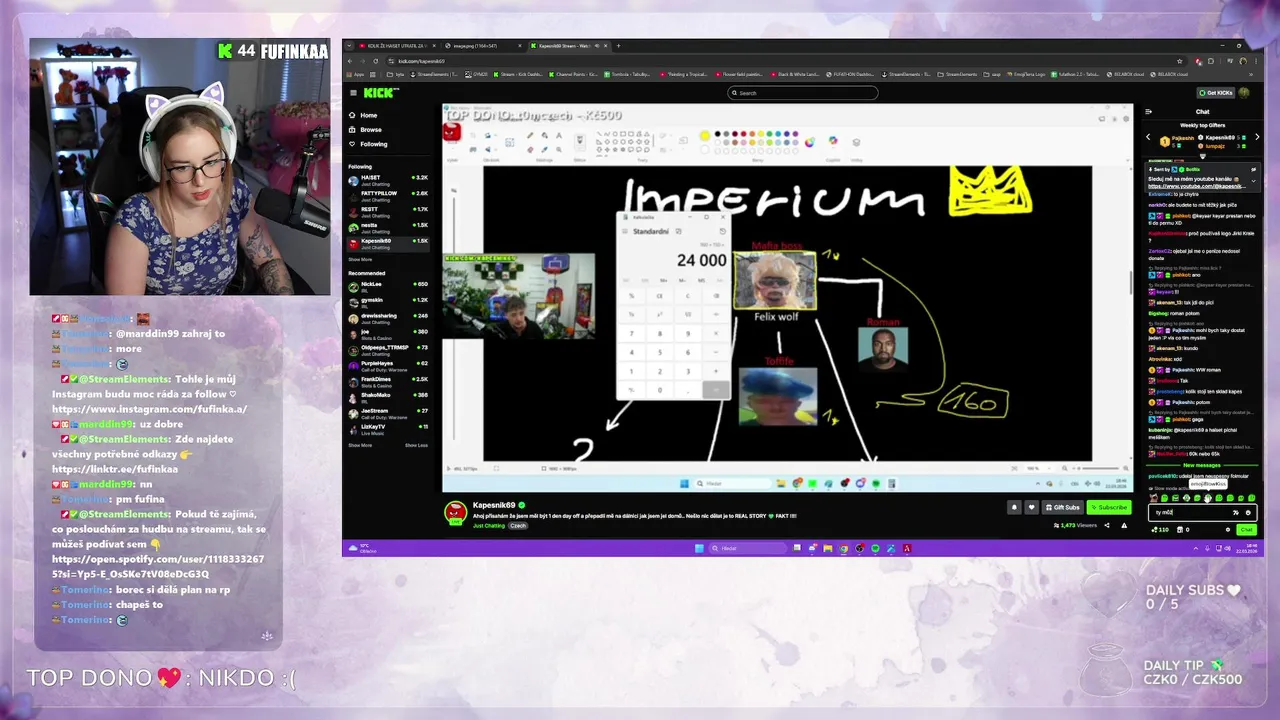Collapse the chat panel
1280x720 pixels.
pyautogui.click(x=1148, y=112)
